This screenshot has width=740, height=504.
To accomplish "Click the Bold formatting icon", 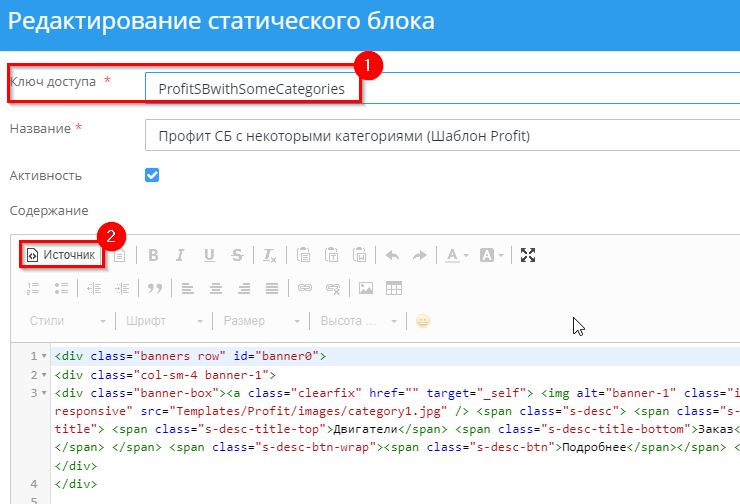I will [x=153, y=255].
